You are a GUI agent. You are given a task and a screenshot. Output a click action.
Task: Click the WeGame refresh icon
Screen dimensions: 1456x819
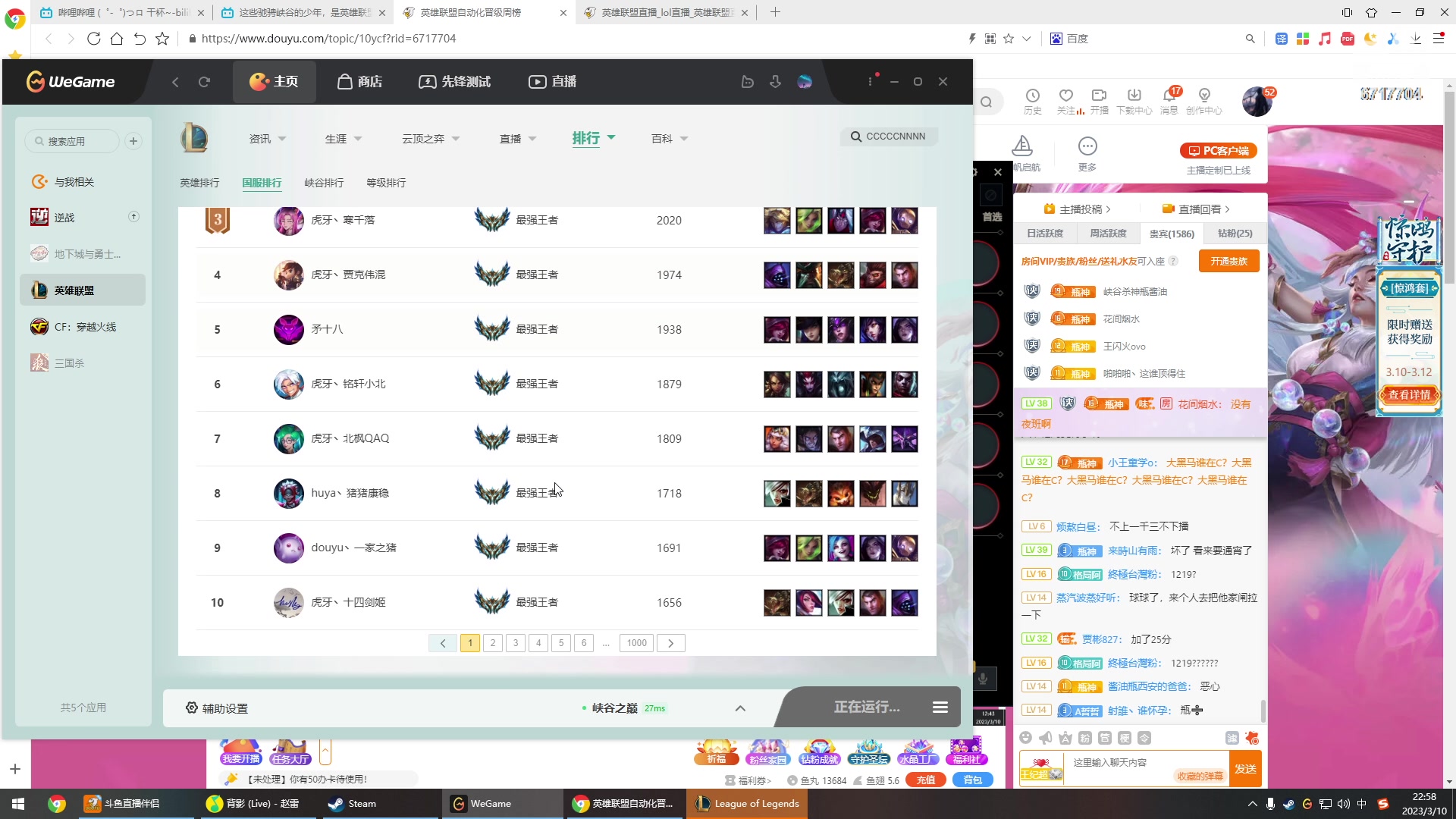pyautogui.click(x=204, y=82)
